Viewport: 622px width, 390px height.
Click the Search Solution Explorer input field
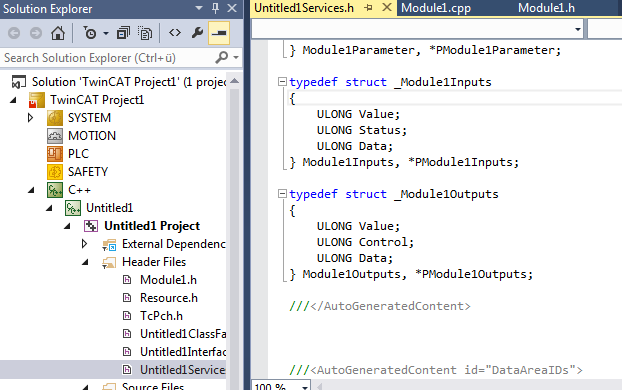[x=107, y=58]
